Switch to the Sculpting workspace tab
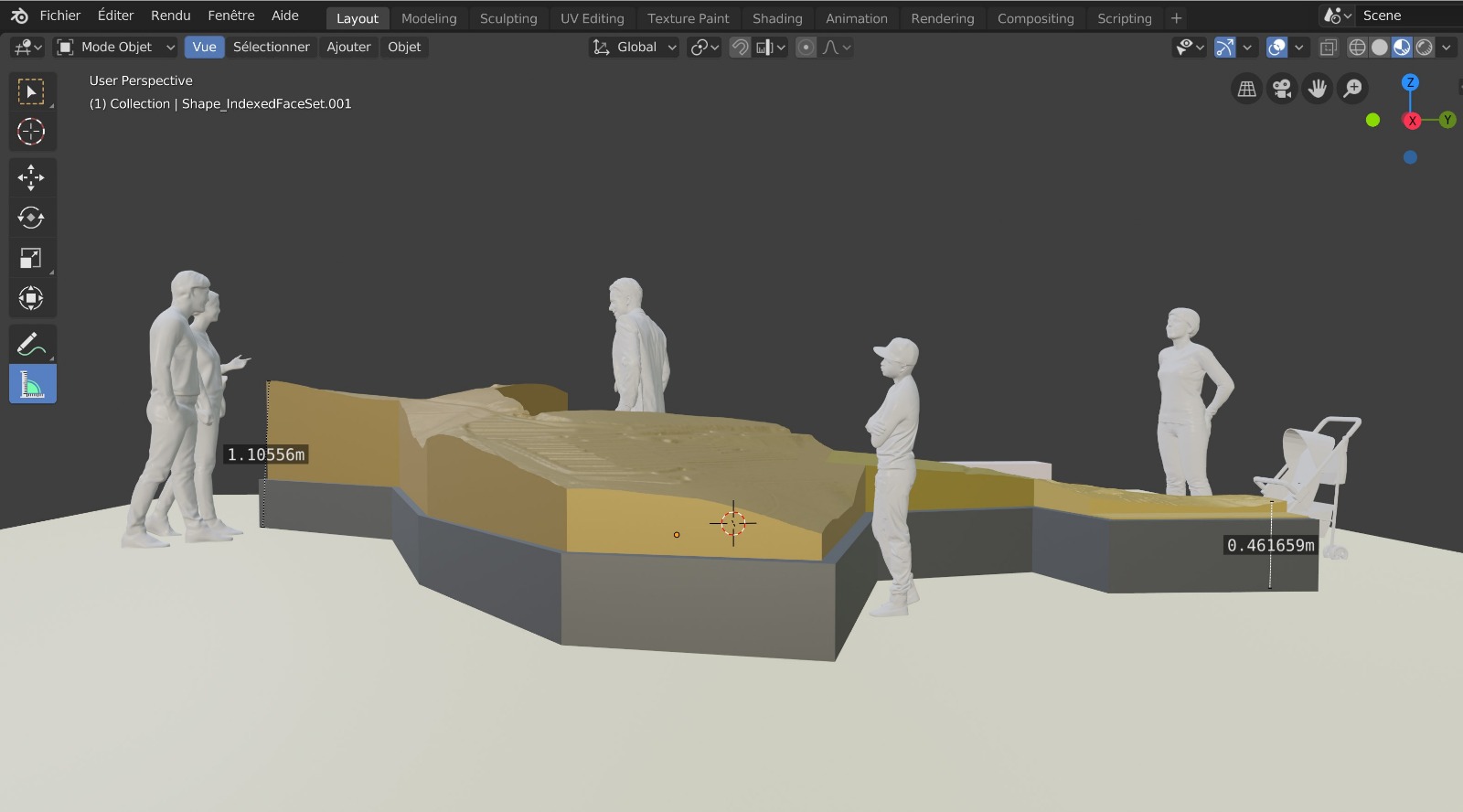 click(x=508, y=18)
